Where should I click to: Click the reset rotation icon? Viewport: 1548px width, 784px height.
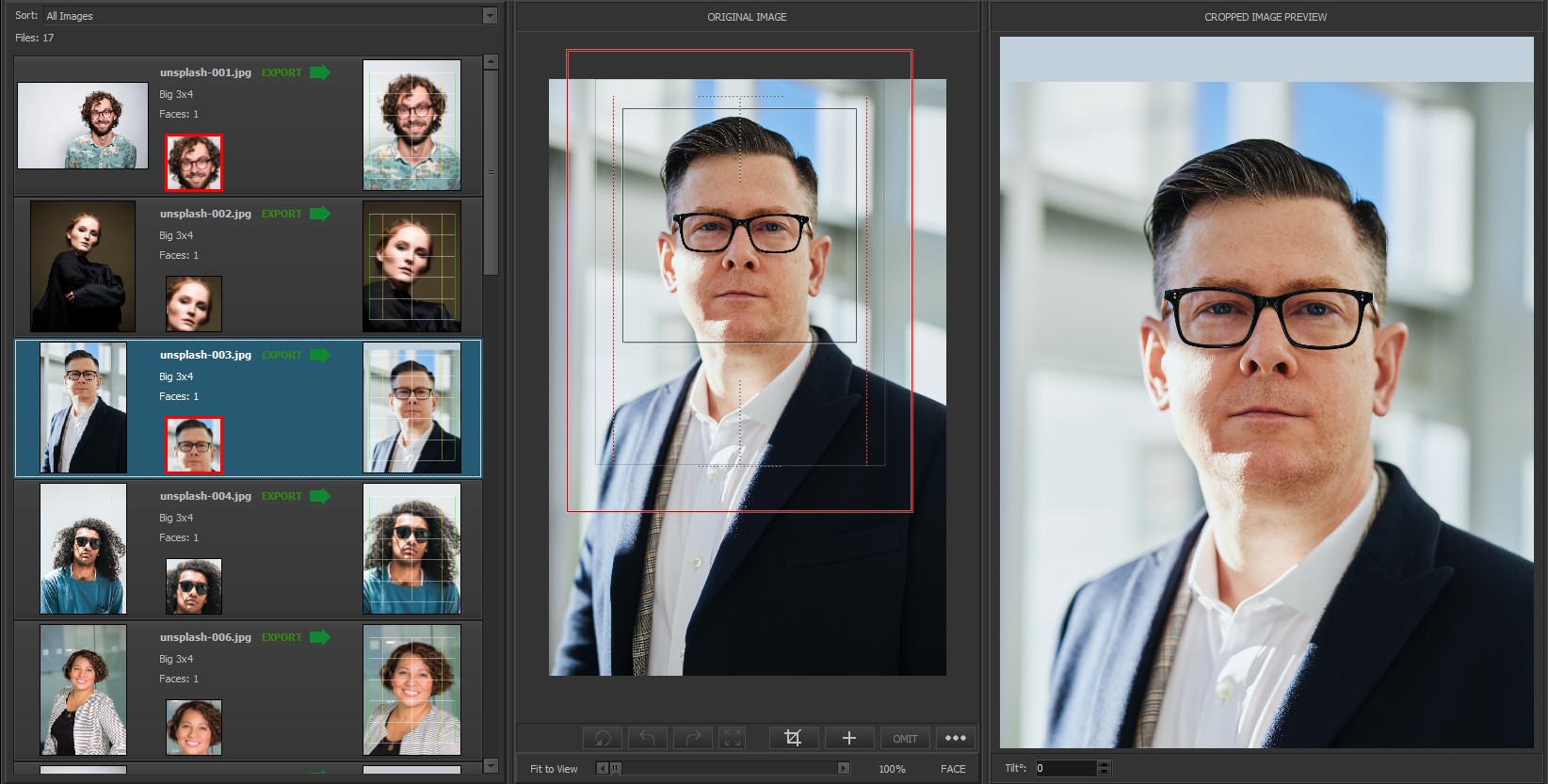click(603, 738)
